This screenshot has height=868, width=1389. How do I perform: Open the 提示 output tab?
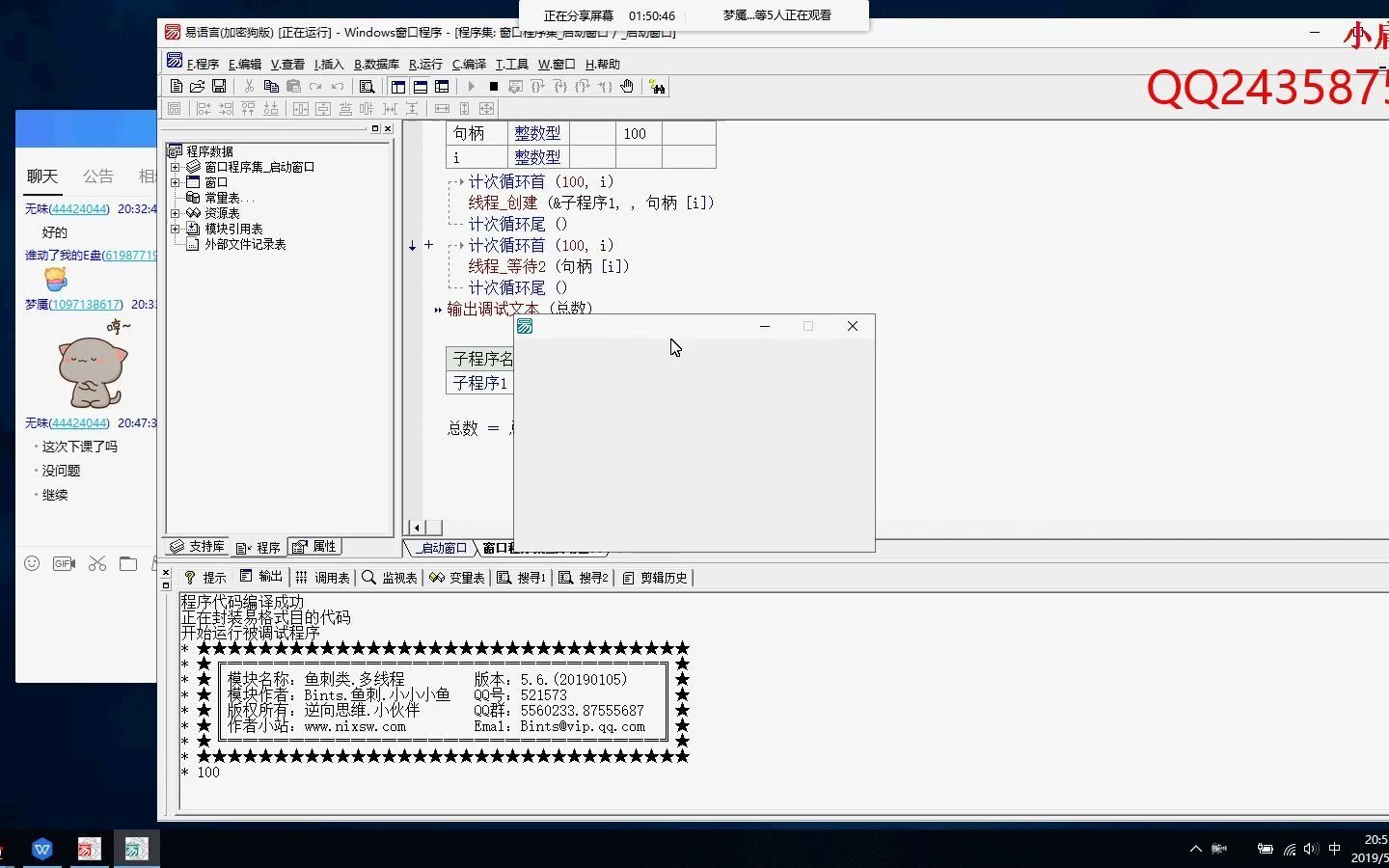click(204, 578)
